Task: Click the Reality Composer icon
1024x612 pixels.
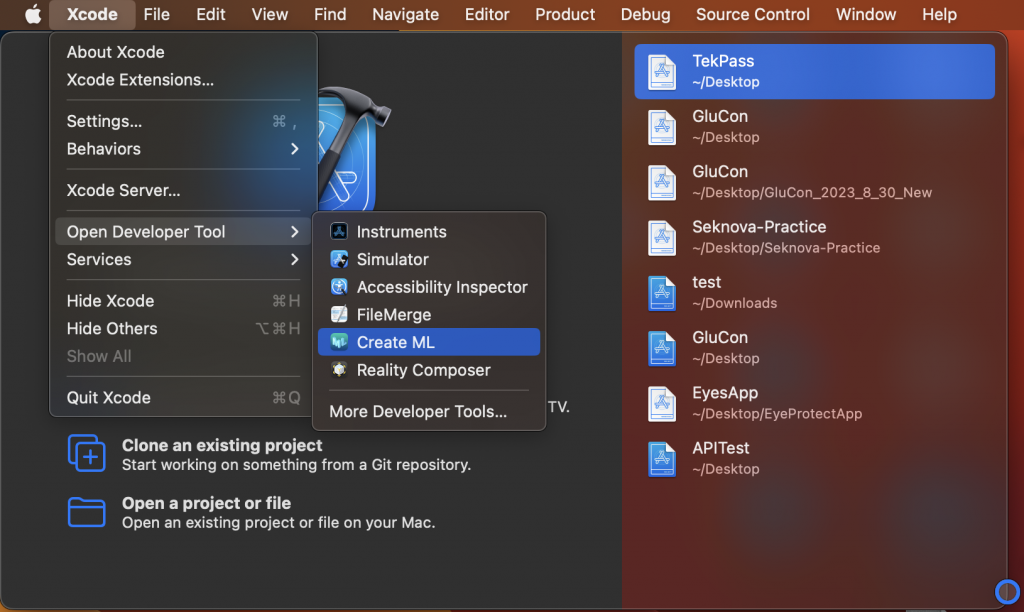Action: tap(339, 370)
